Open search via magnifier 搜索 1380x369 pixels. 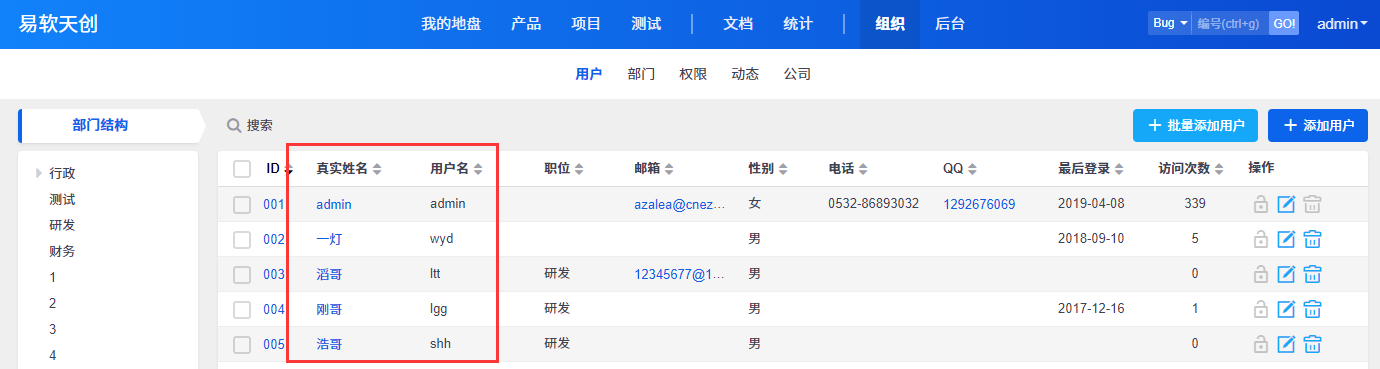pyautogui.click(x=250, y=126)
